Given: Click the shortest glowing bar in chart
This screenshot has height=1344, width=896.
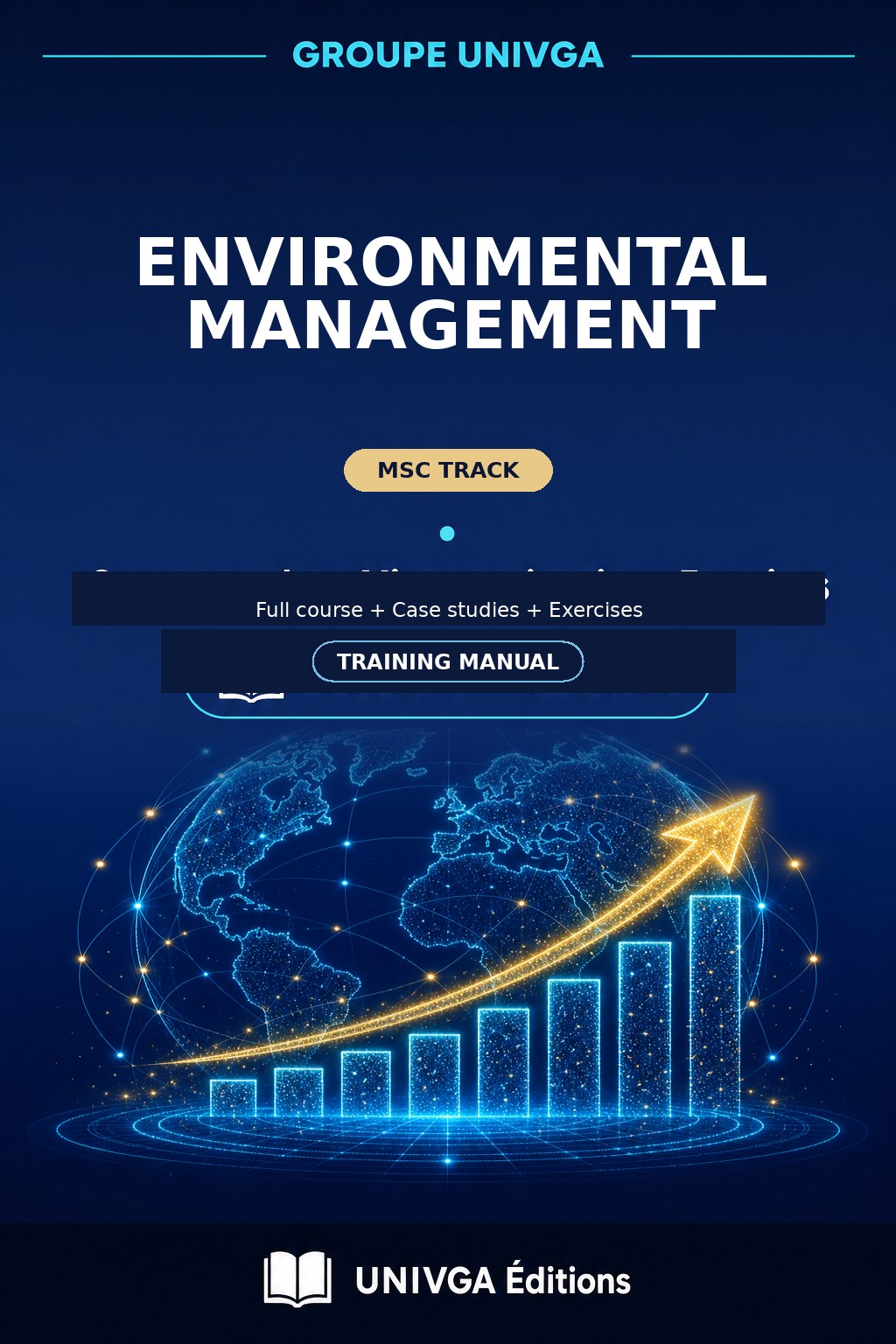Looking at the screenshot, I should tap(234, 1098).
